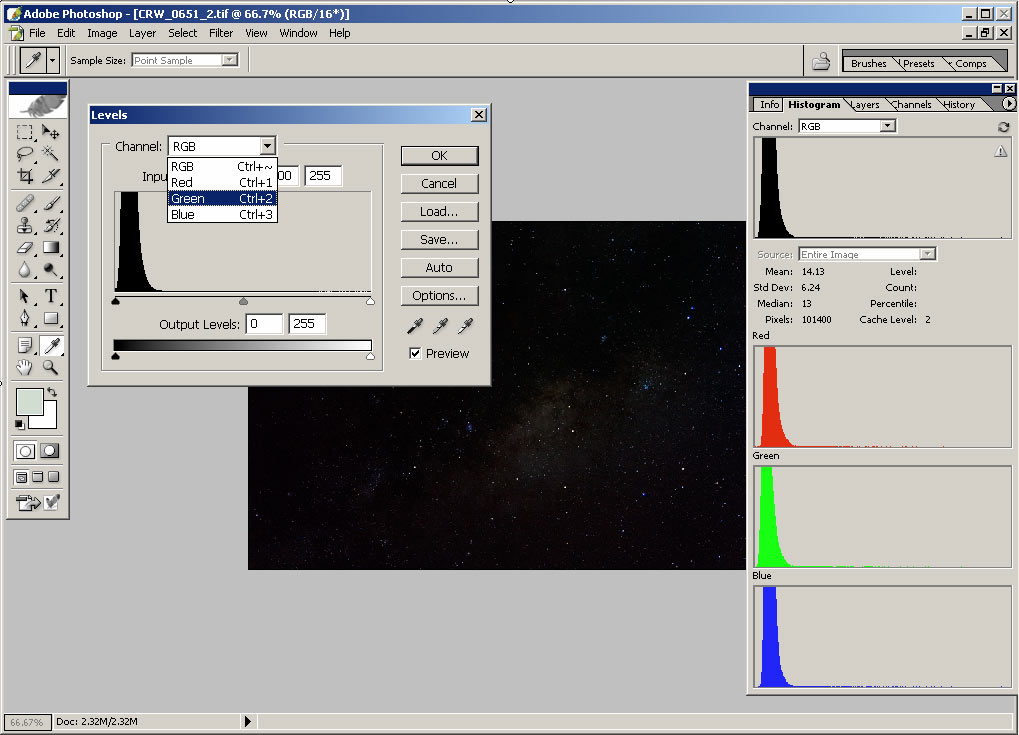Select the Zoom magnifier tool
Screen dimensions: 1019x735
click(x=51, y=367)
